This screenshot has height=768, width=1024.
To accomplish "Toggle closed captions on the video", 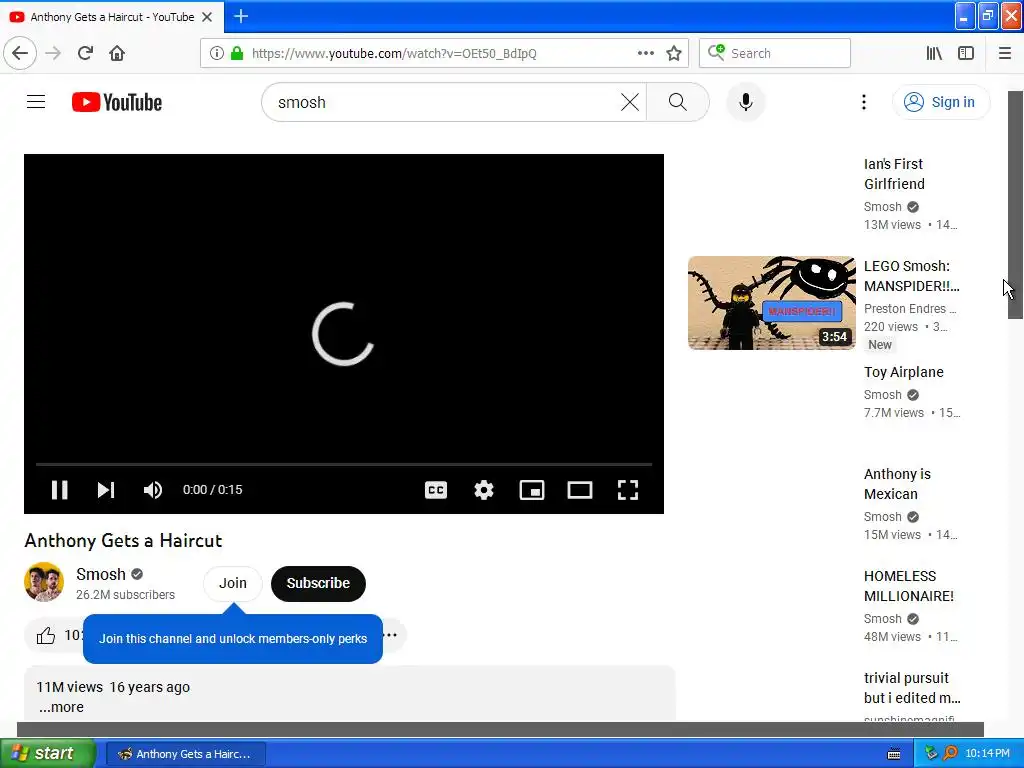I will pyautogui.click(x=436, y=490).
